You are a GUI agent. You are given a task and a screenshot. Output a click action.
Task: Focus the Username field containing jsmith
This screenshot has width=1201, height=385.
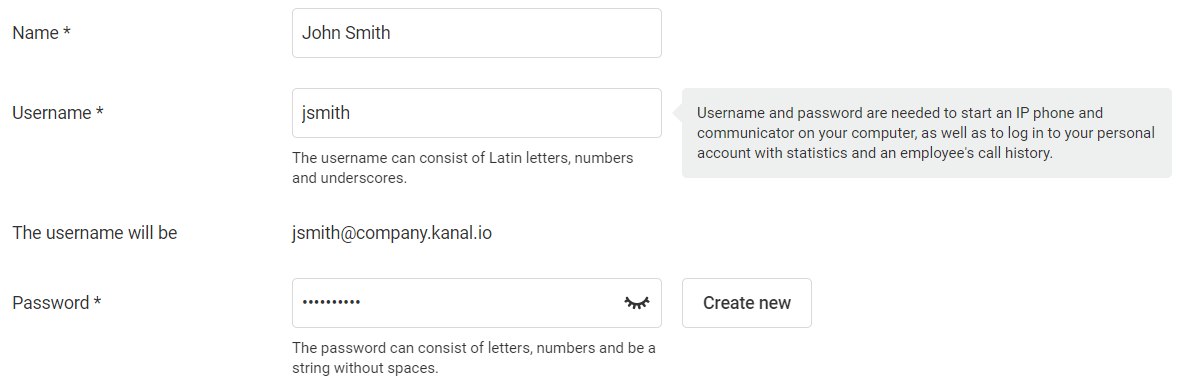[x=477, y=113]
